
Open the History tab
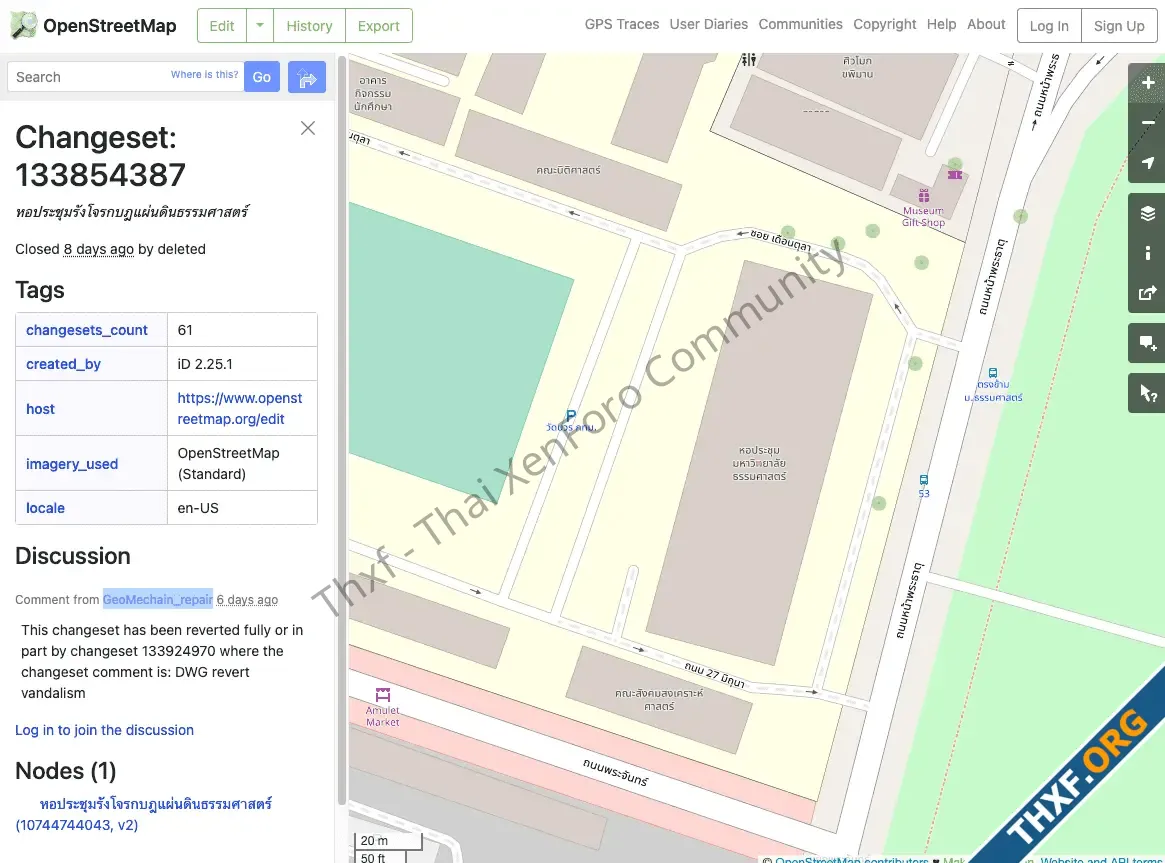309,25
